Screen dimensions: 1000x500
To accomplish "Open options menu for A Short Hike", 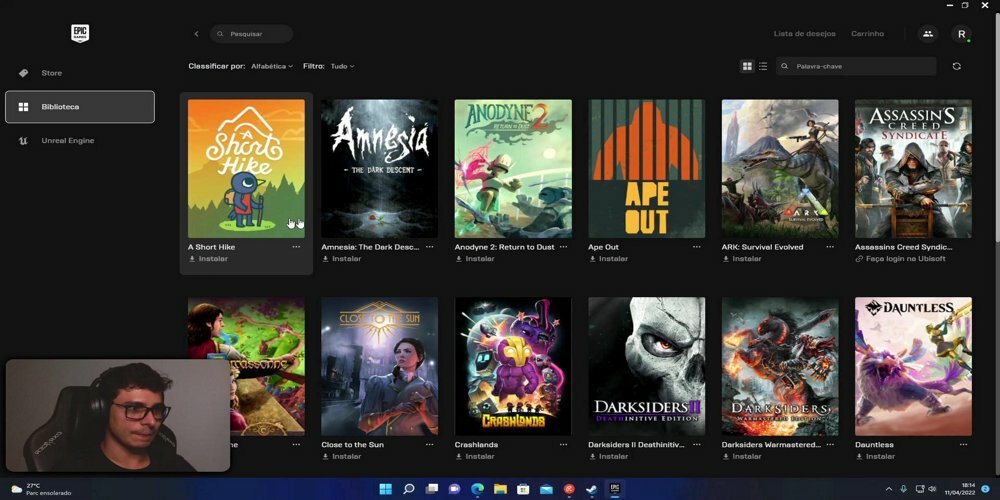I will point(296,247).
